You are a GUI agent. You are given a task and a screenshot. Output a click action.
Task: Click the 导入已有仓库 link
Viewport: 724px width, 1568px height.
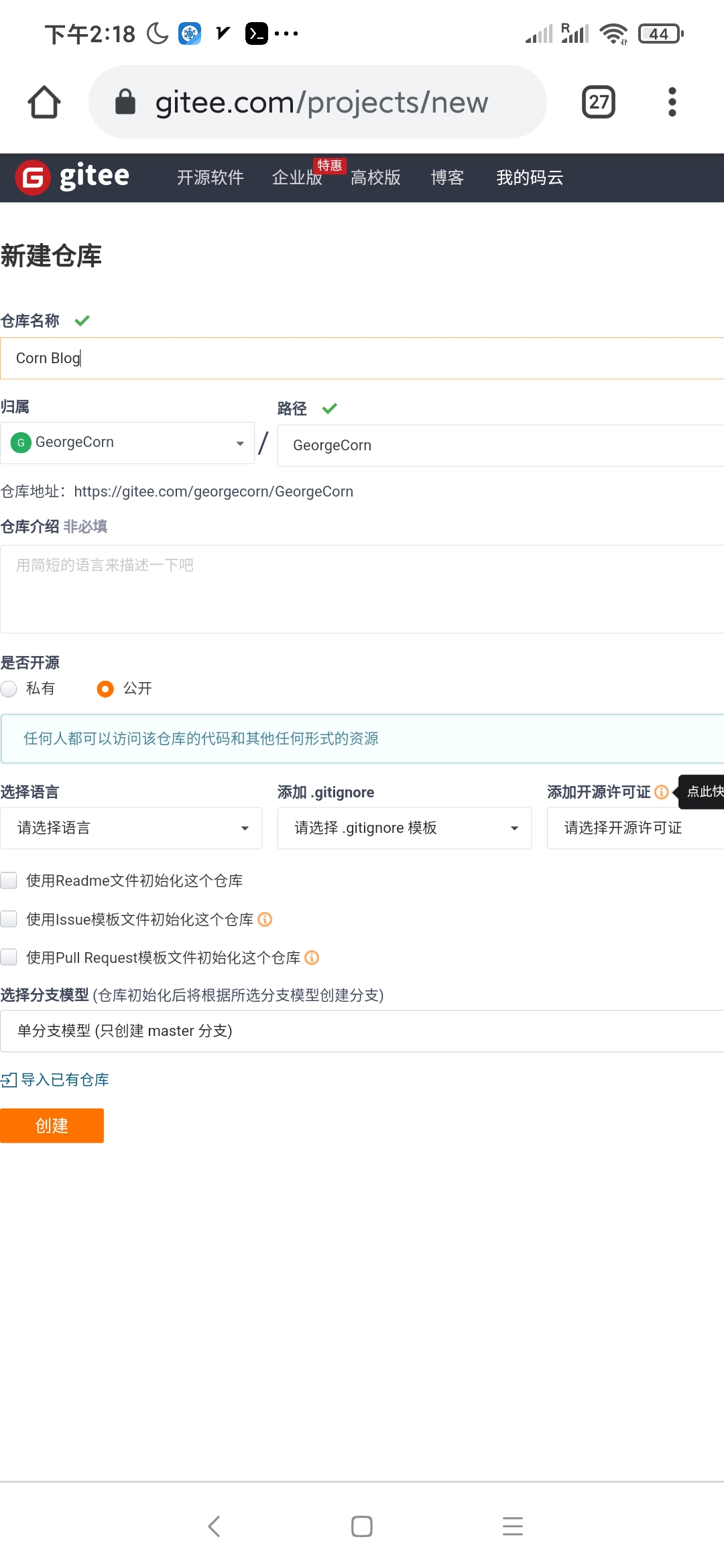(55, 1080)
